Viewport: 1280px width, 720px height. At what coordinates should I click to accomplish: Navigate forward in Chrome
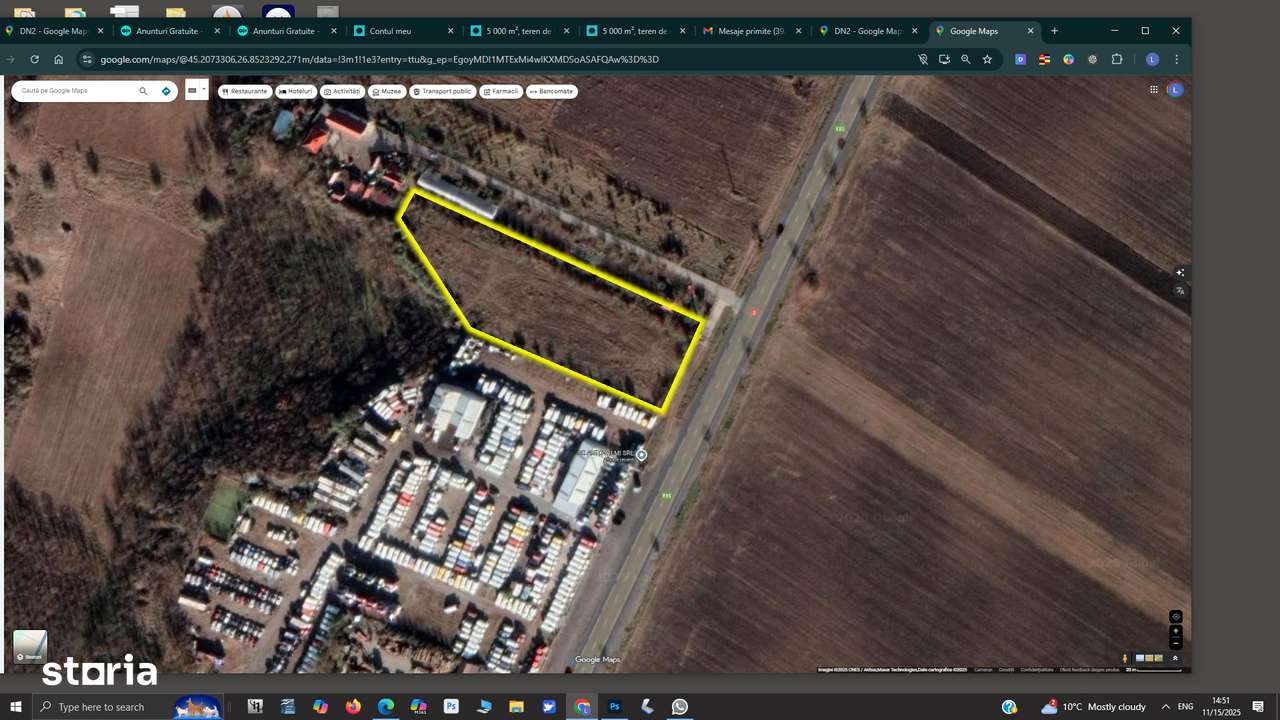pos(11,59)
